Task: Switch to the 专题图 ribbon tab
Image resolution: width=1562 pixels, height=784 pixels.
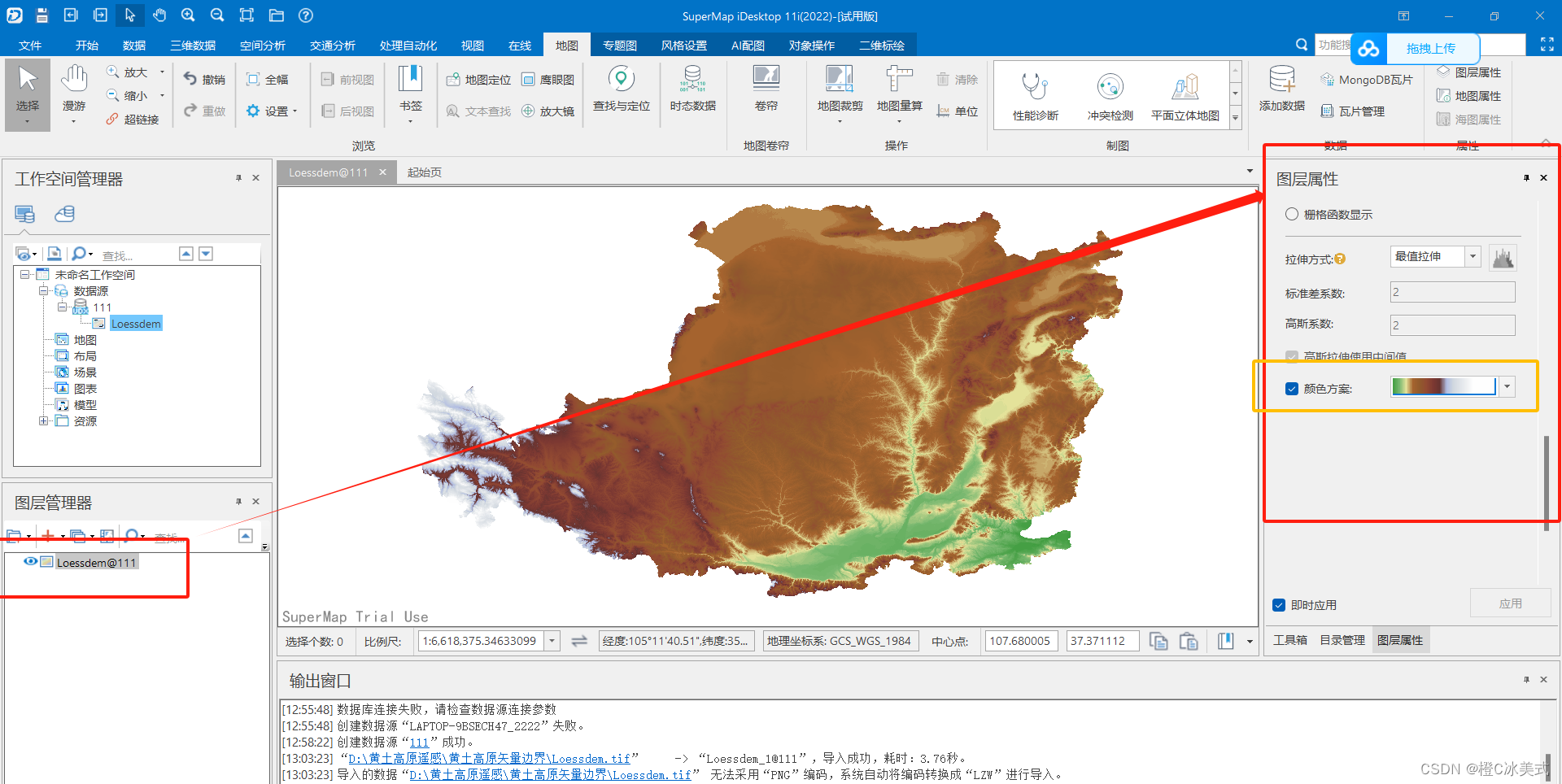Action: tap(619, 45)
